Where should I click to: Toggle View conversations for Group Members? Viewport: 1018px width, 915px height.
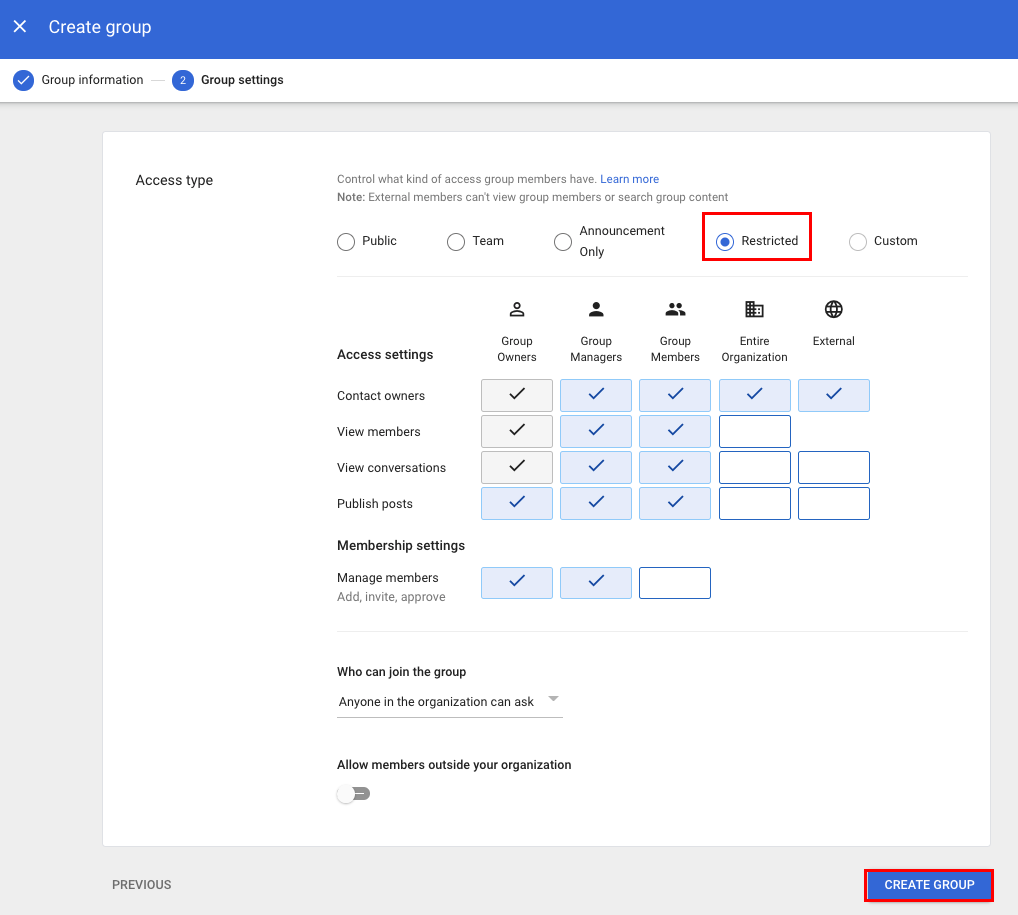[675, 468]
